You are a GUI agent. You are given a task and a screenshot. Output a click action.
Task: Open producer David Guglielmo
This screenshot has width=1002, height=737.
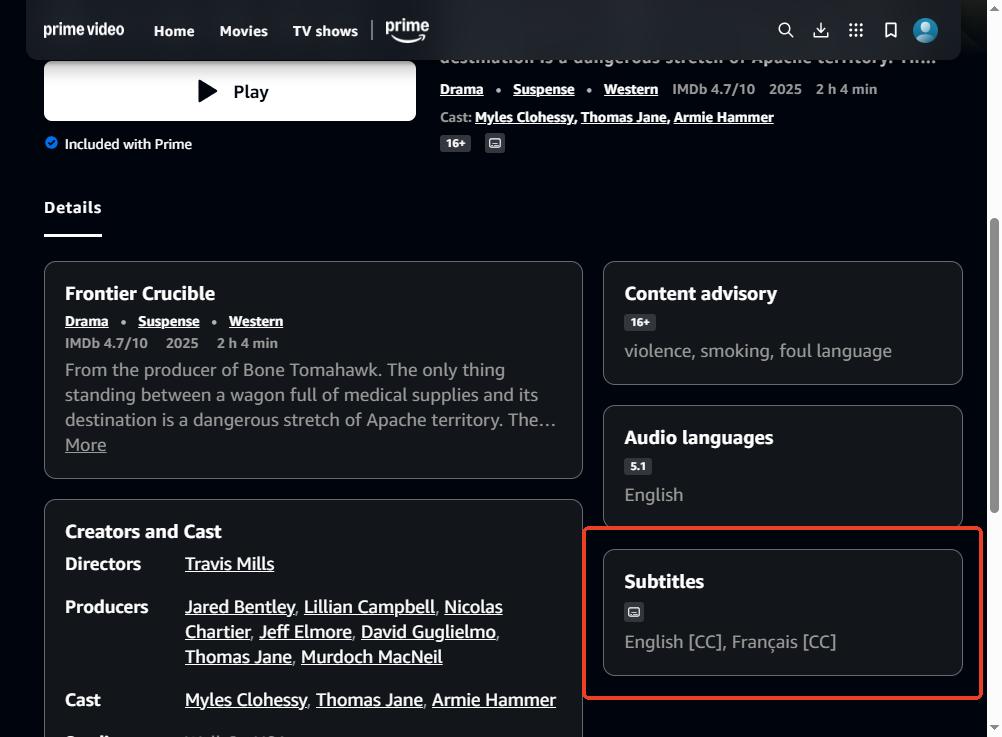pos(428,632)
